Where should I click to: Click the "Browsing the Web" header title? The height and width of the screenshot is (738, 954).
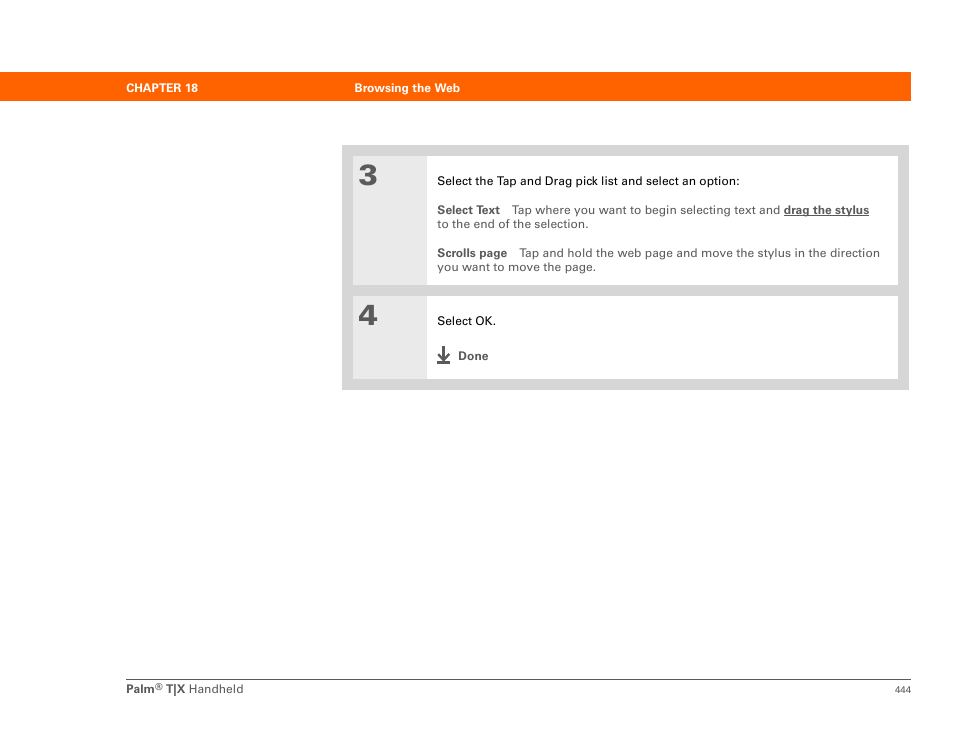pos(407,88)
